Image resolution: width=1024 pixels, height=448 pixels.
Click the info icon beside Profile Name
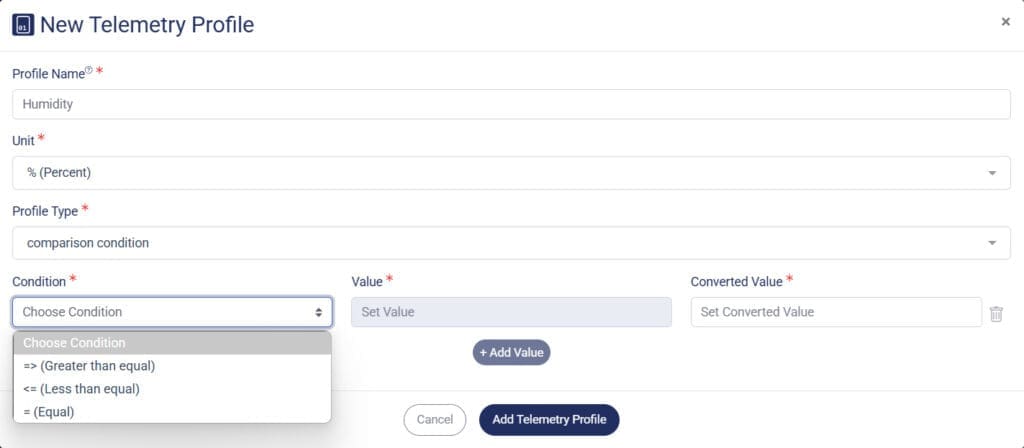[x=89, y=70]
